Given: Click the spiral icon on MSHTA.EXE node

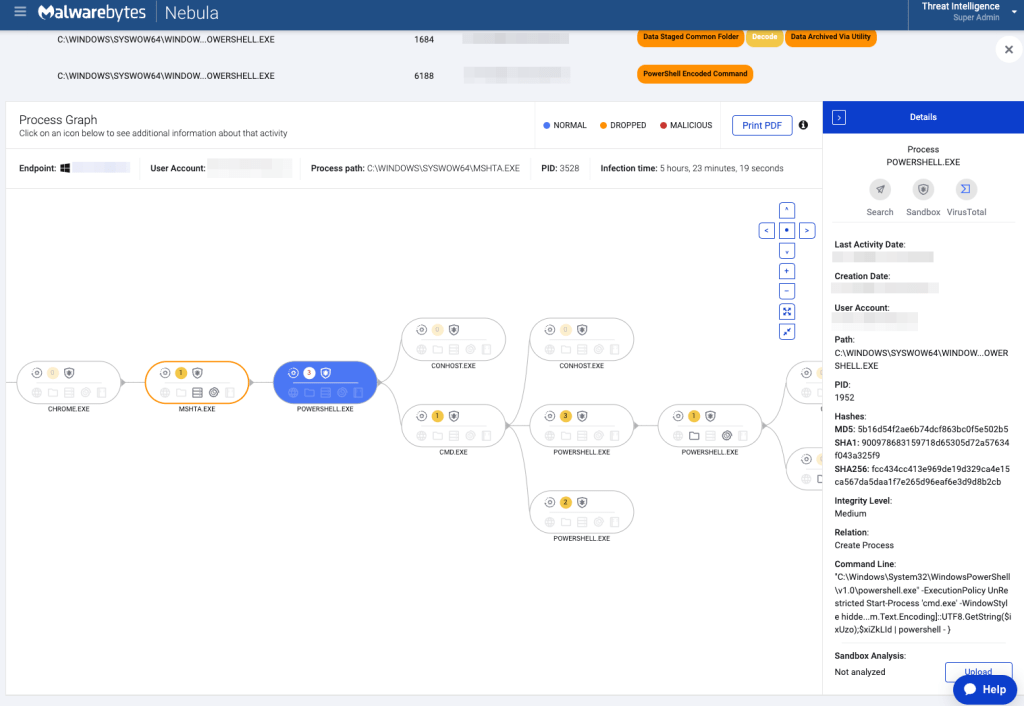Looking at the screenshot, I should [x=214, y=393].
